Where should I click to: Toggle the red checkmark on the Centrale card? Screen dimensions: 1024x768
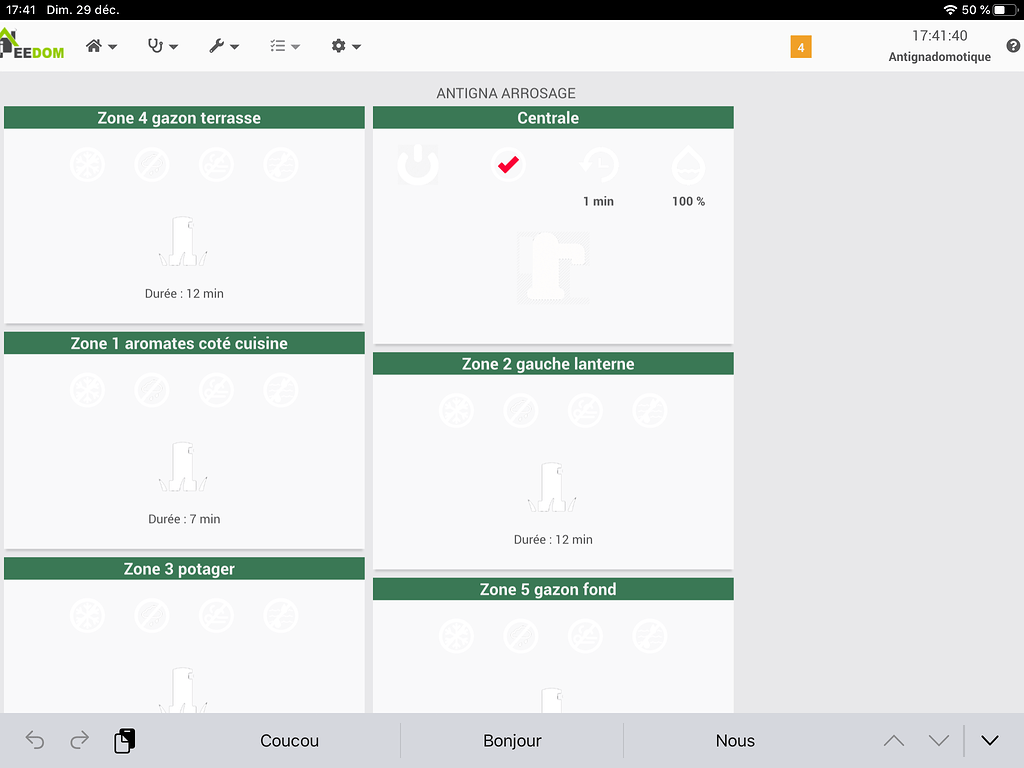coord(508,165)
